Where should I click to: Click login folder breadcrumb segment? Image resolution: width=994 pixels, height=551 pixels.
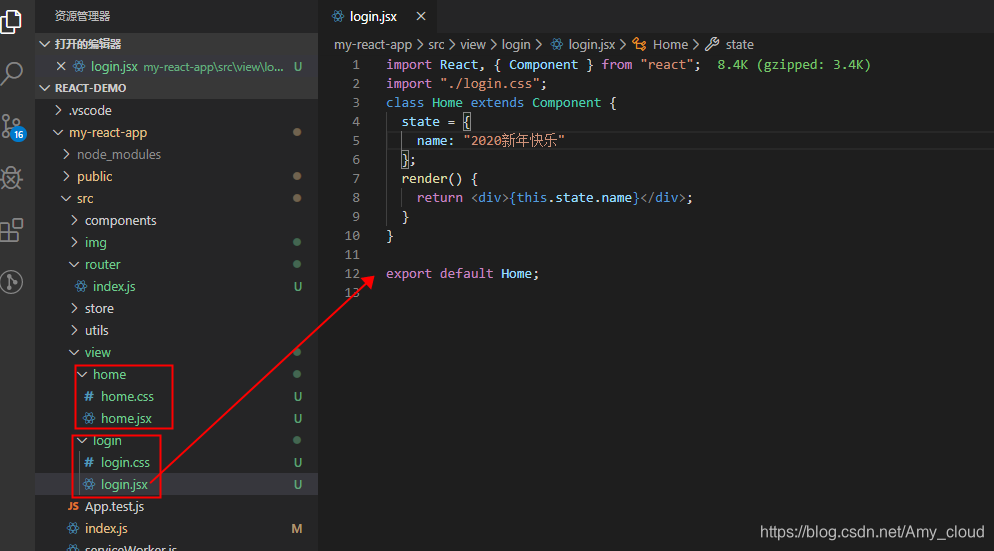pos(516,44)
